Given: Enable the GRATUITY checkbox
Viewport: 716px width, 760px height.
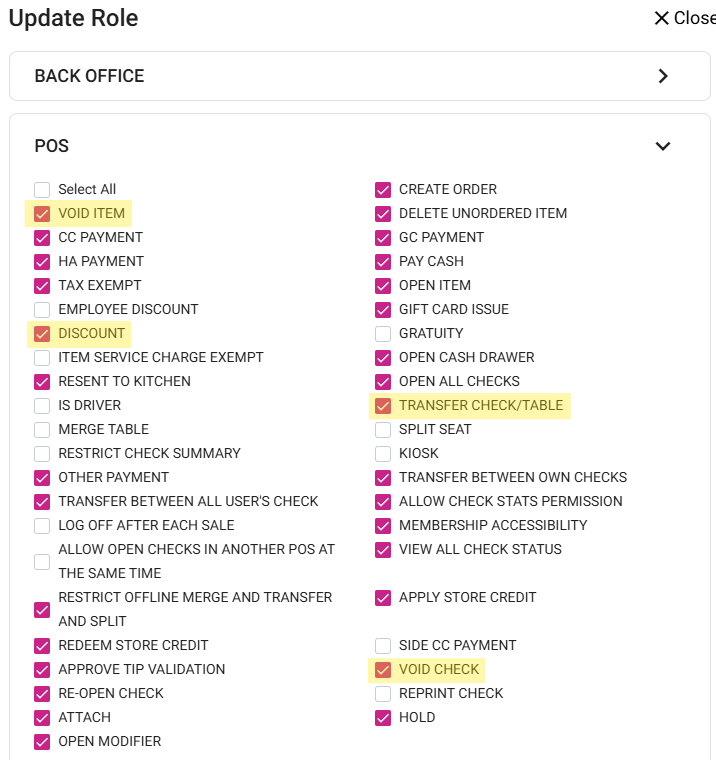Looking at the screenshot, I should pyautogui.click(x=383, y=334).
